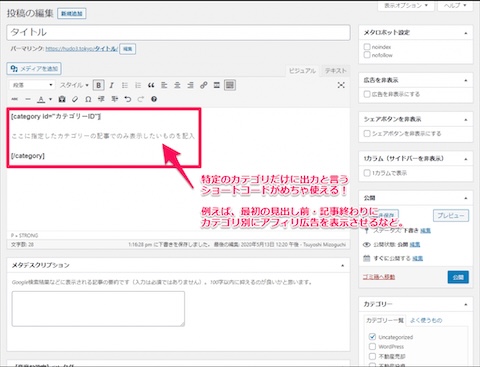This screenshot has height=367, width=480.
Task: Collapse the 広告を非表示 panel
Action: [x=466, y=80]
